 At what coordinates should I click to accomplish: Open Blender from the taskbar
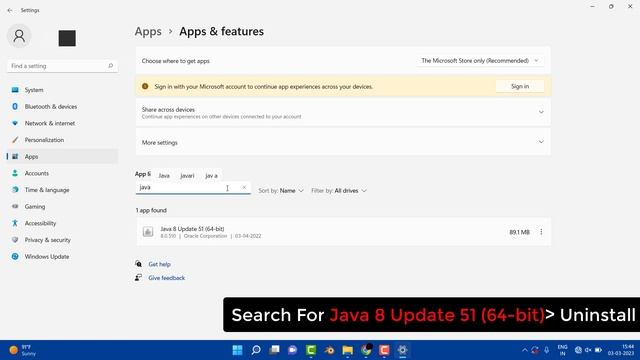click(x=329, y=350)
